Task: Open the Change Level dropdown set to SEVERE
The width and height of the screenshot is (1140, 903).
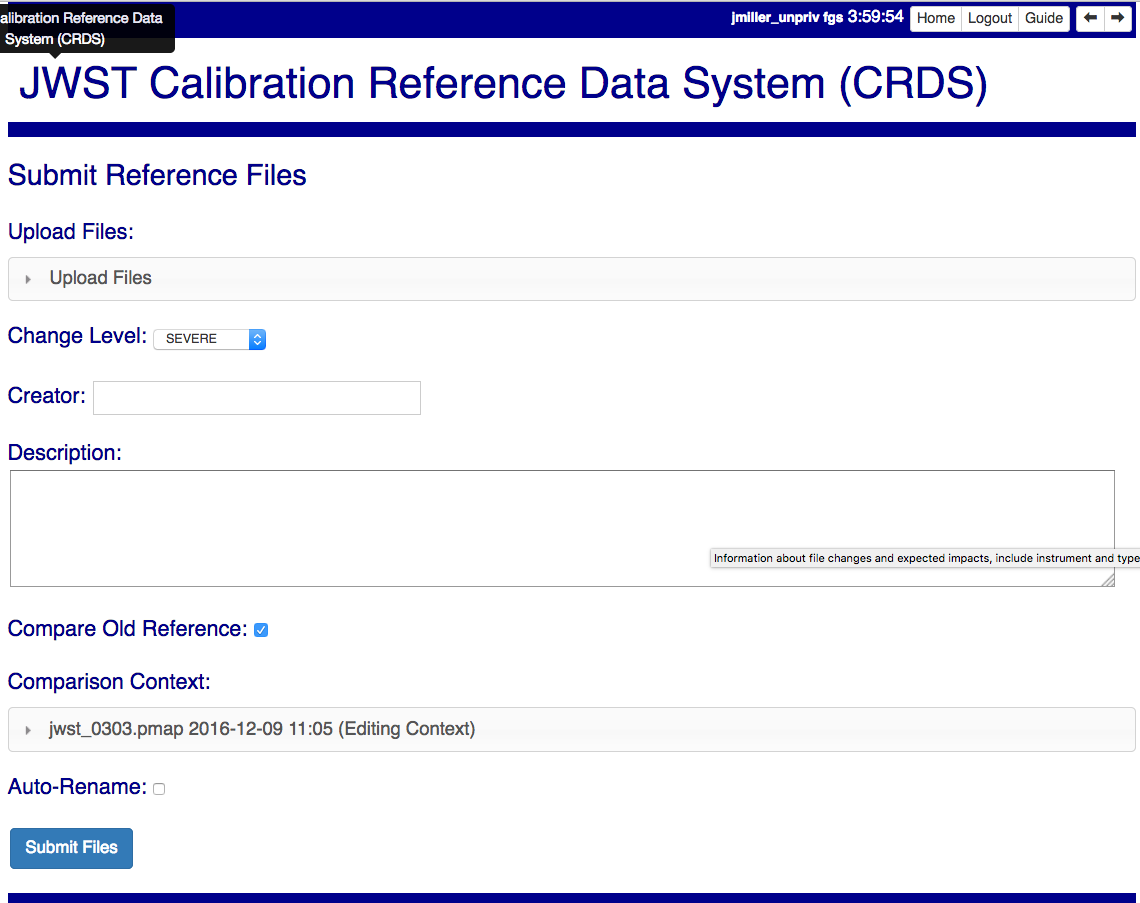Action: coord(209,339)
